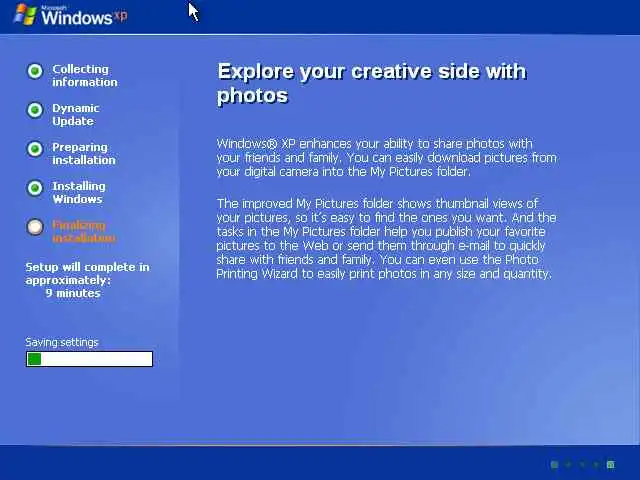640x480 pixels.
Task: Click the green bullet beside Installing Windows
Action: point(35,188)
